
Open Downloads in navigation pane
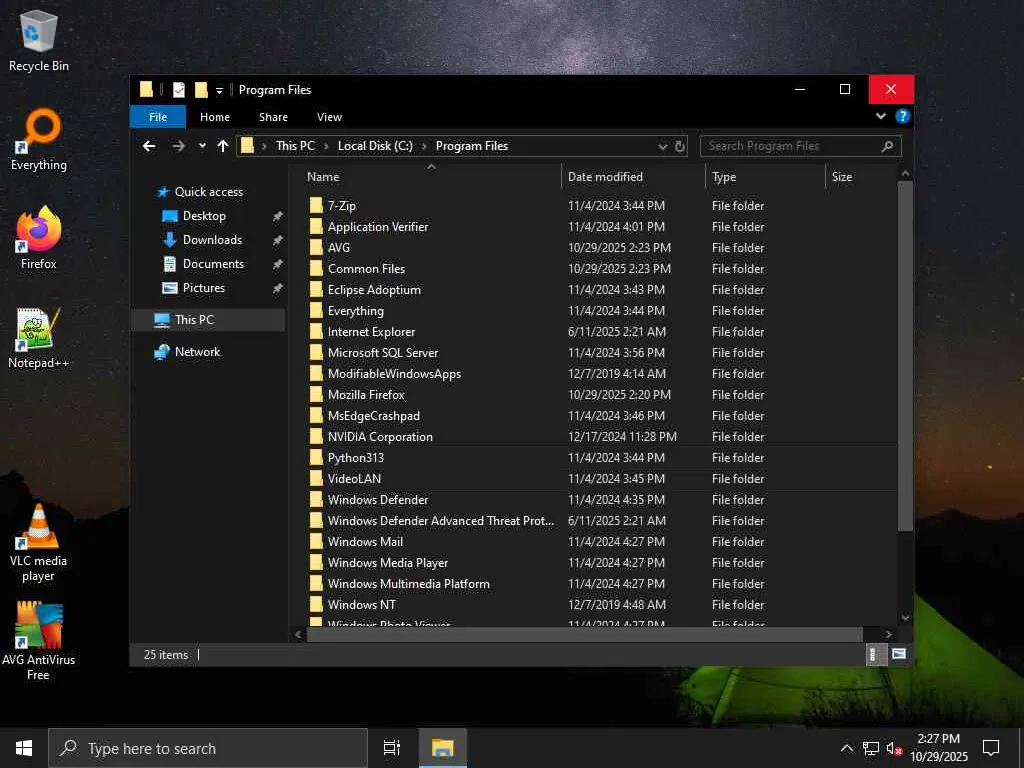tap(212, 240)
